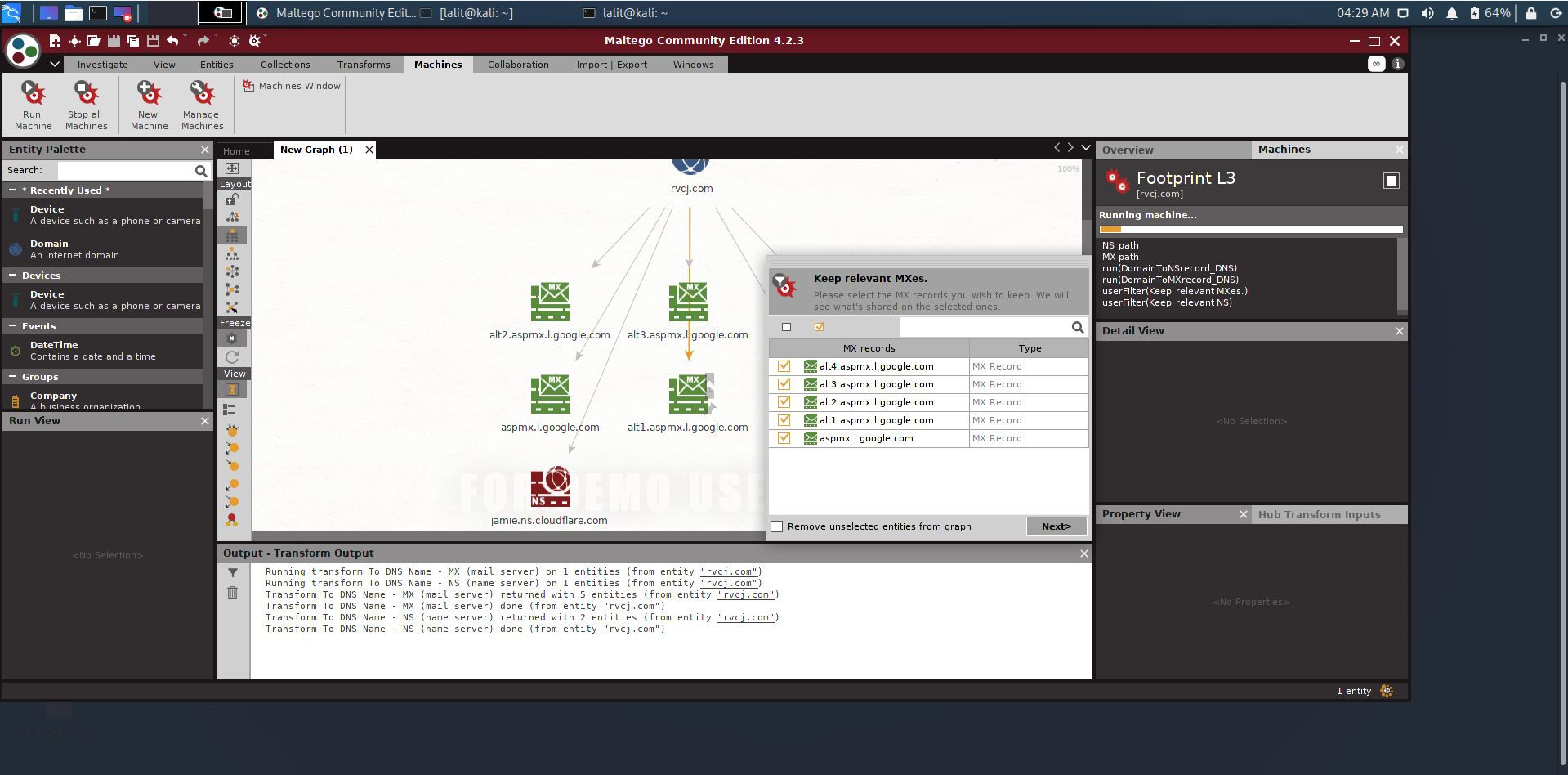1568x775 pixels.
Task: Select the organic layout icon
Action: pos(232,289)
